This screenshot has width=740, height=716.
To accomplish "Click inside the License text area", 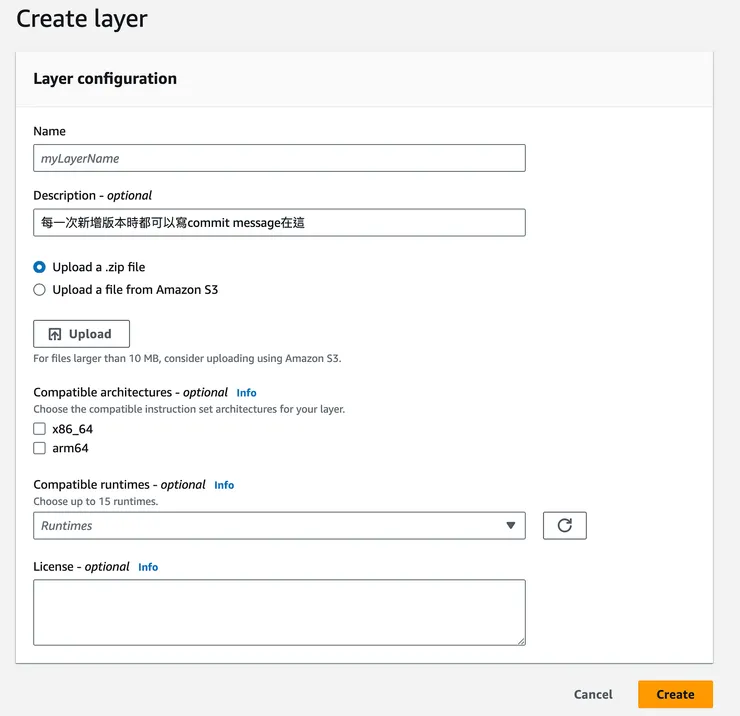I will pos(279,612).
